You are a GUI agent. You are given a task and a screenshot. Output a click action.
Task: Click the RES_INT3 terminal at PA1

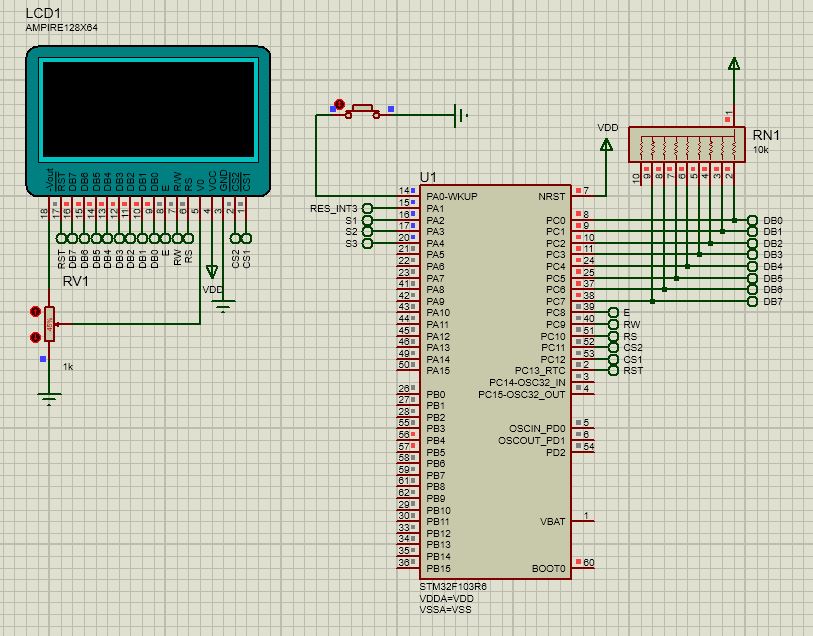pyautogui.click(x=367, y=208)
